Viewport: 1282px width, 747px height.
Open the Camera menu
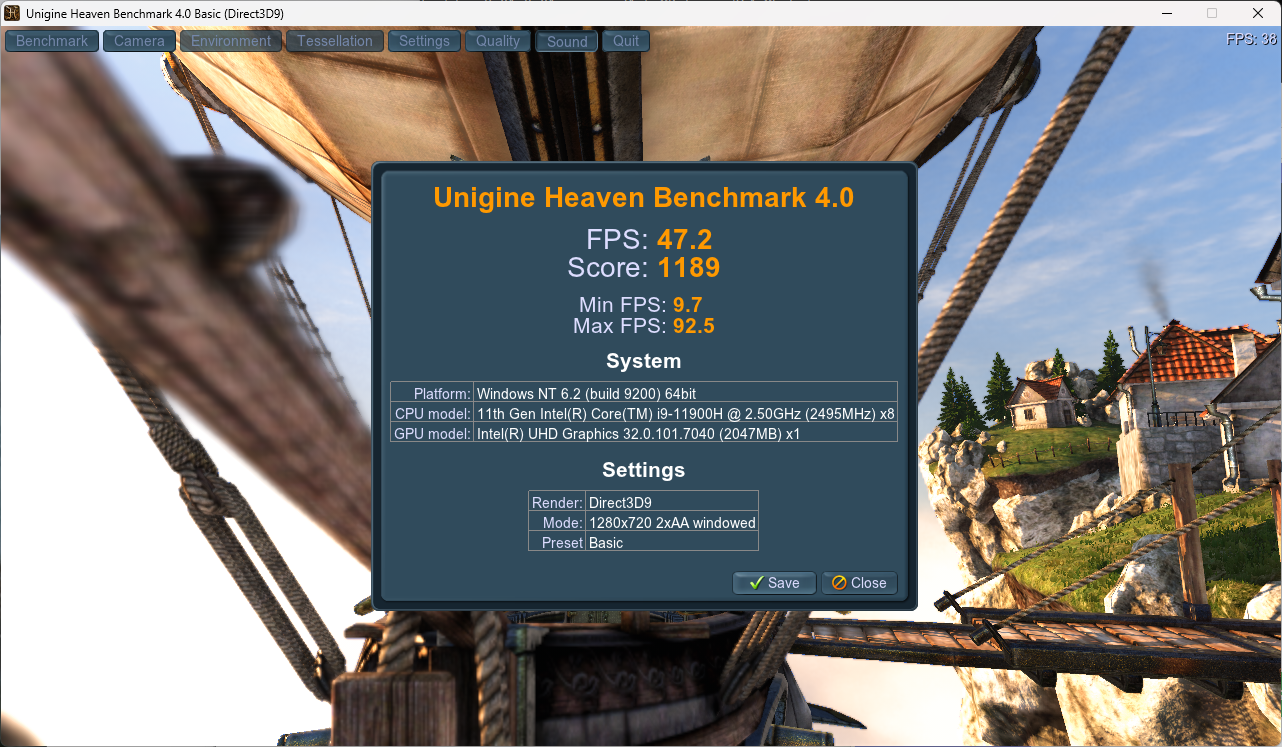click(139, 41)
